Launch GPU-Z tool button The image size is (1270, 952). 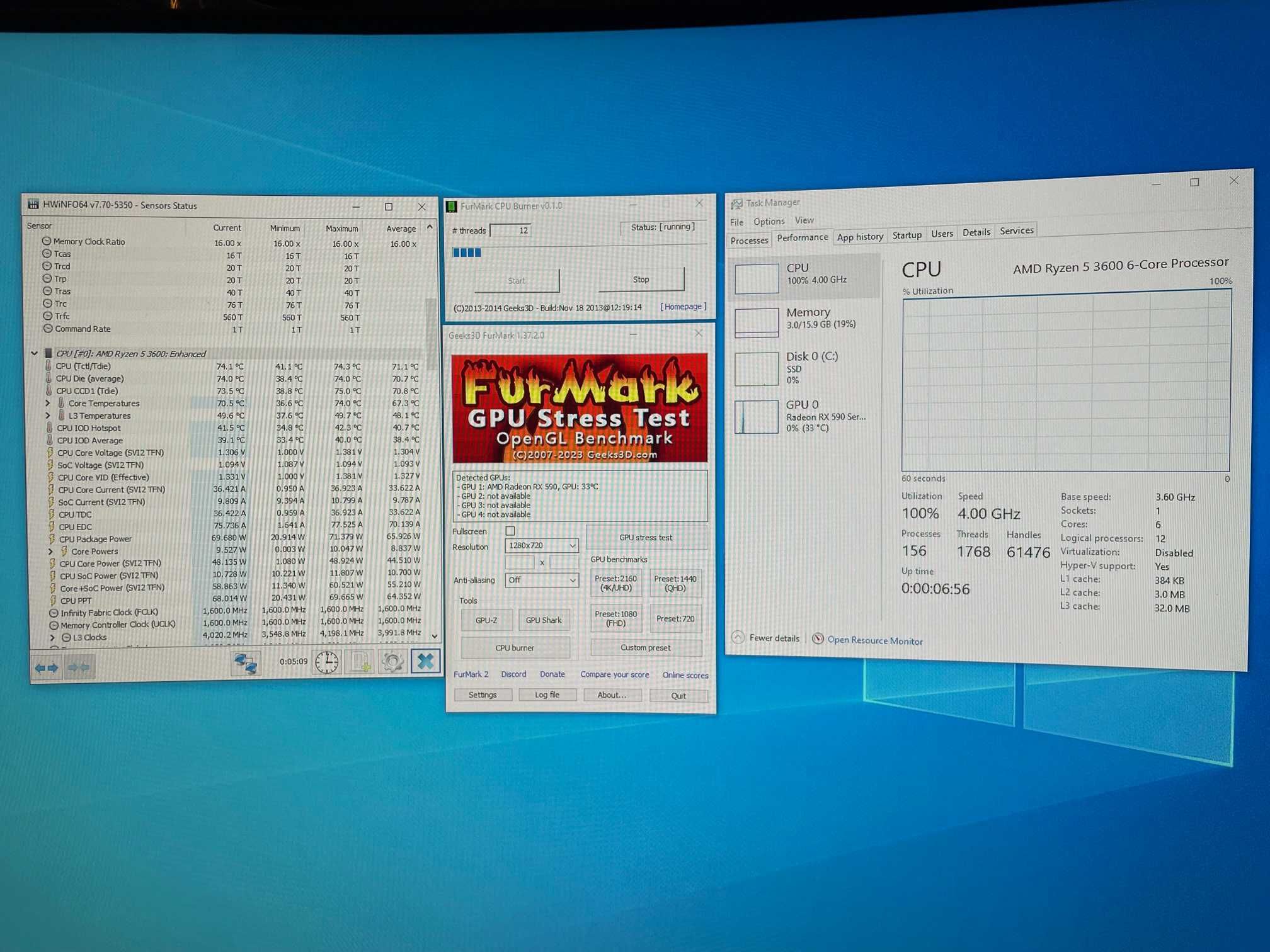click(486, 620)
